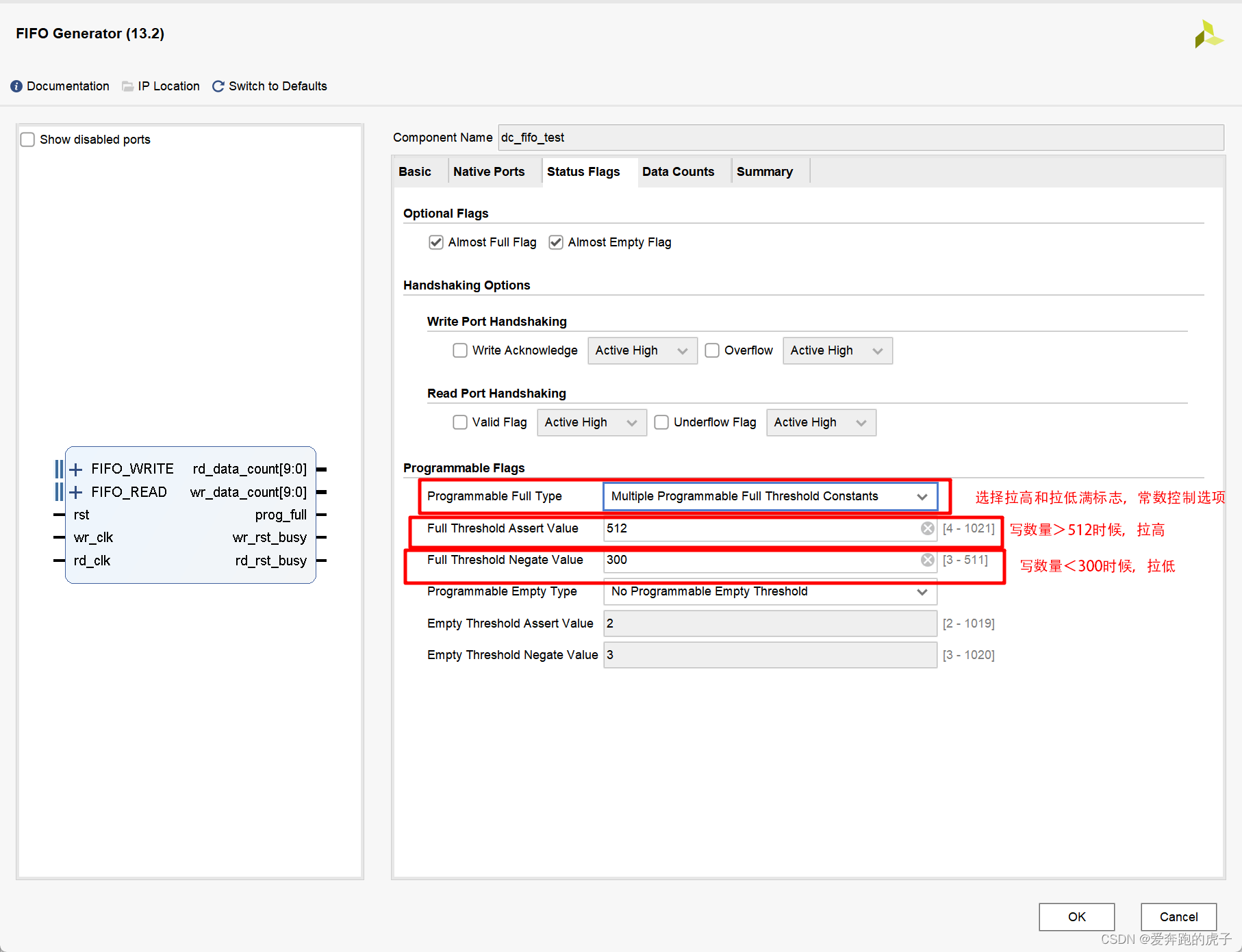Viewport: 1242px width, 952px height.
Task: Click the Xilinx logo icon
Action: click(1208, 34)
